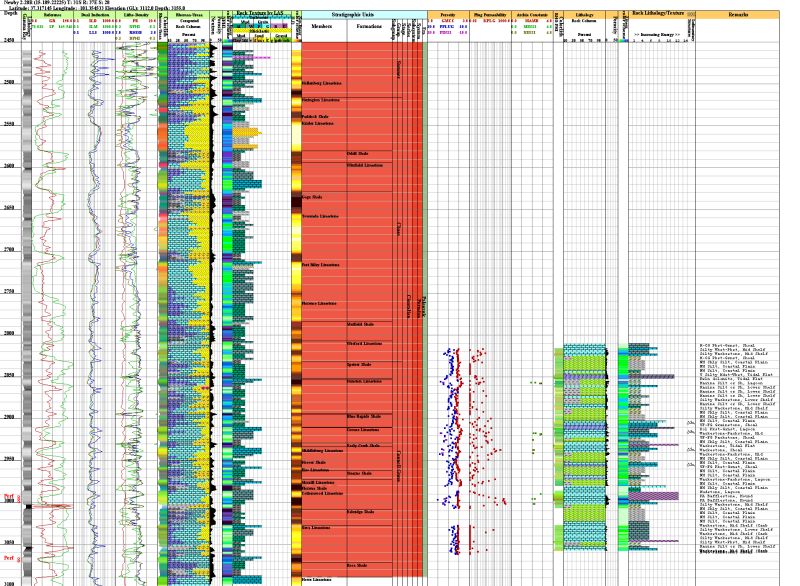
Task: Select the Litho-Density track header
Action: 135,15
